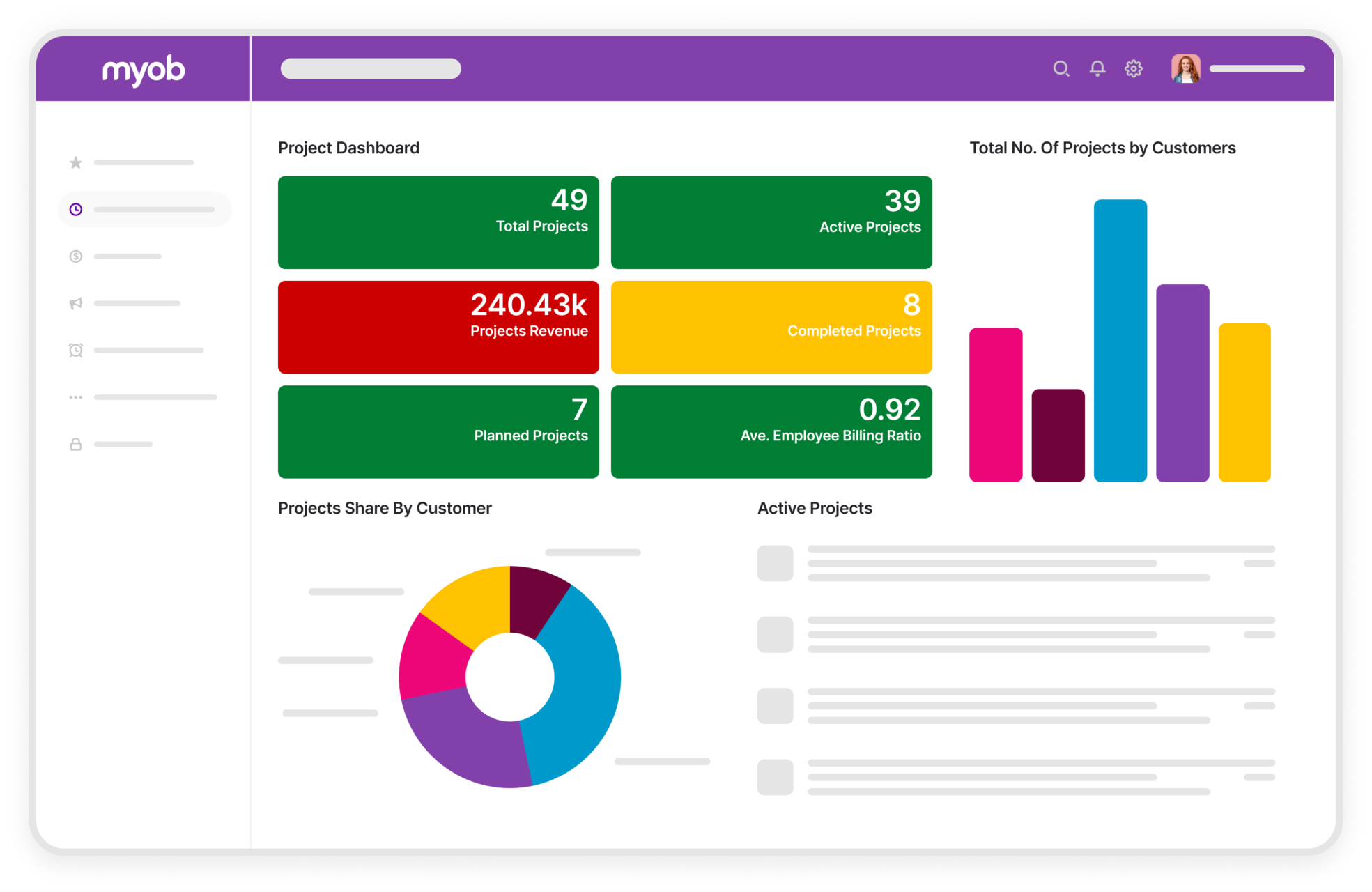Open the yellow Completed Projects tile

[x=771, y=327]
